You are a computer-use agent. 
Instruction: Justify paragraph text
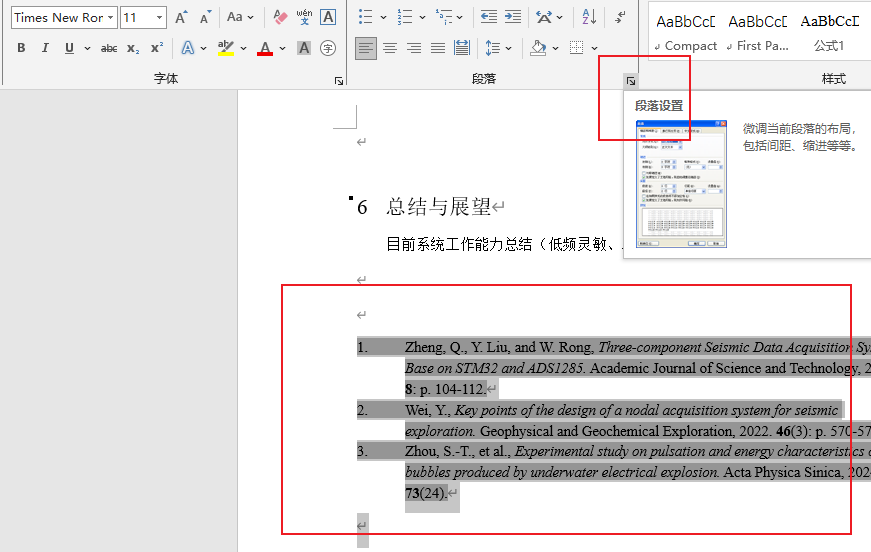438,48
